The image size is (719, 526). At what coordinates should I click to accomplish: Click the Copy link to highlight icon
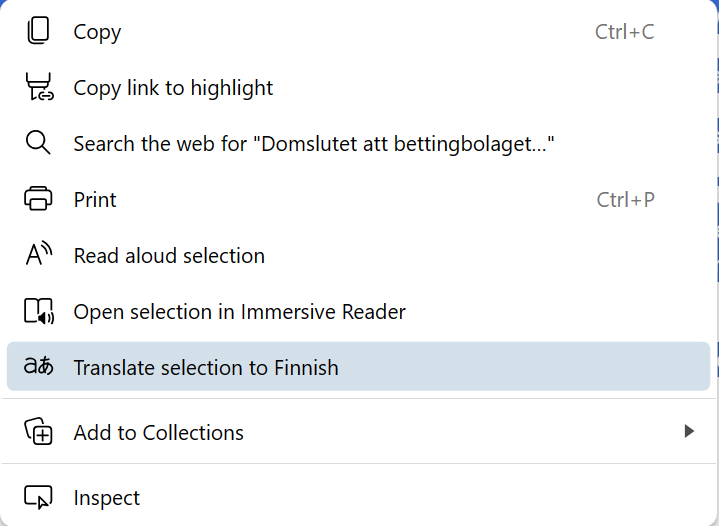[39, 87]
